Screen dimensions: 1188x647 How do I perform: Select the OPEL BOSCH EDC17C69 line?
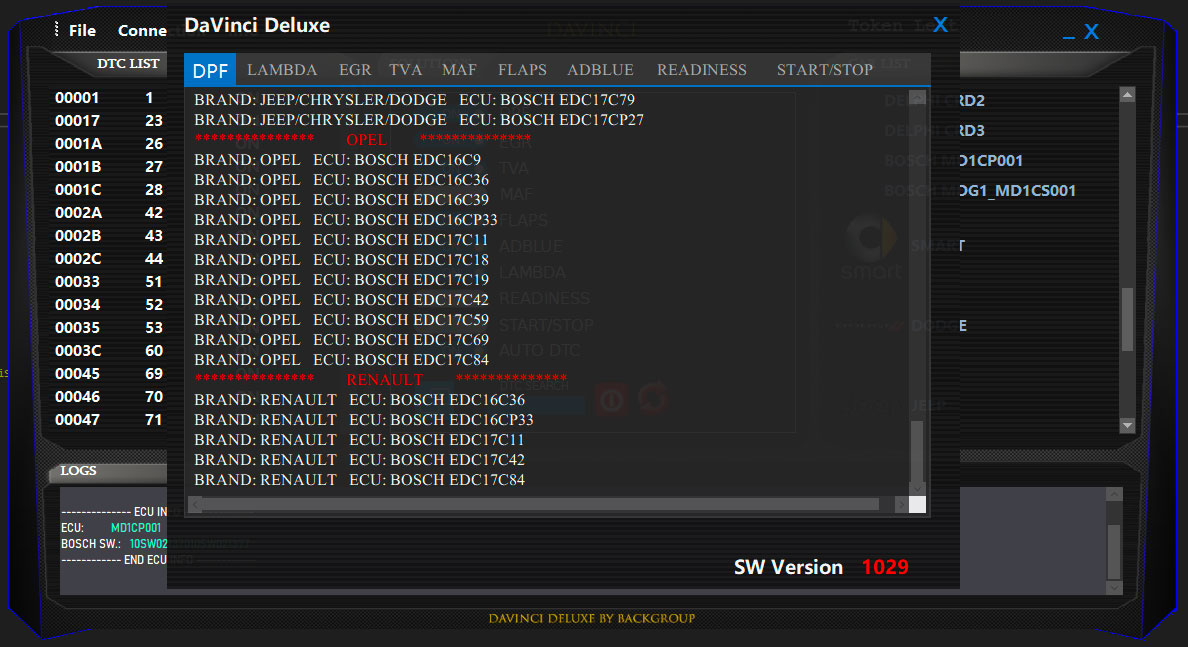click(342, 339)
